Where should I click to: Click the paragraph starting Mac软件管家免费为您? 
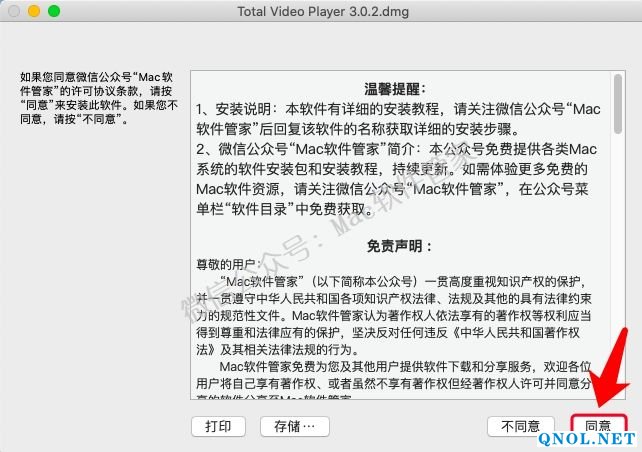coord(394,381)
